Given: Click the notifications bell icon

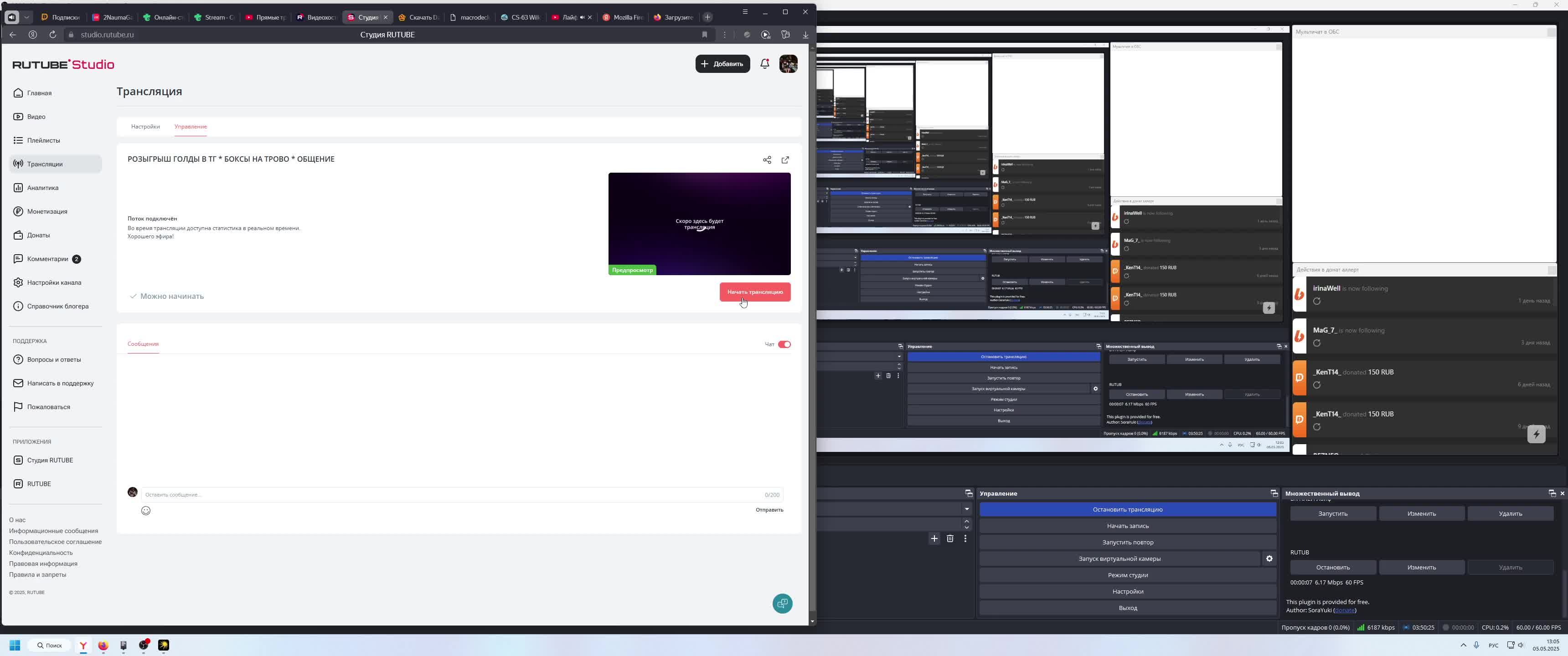Looking at the screenshot, I should point(765,64).
